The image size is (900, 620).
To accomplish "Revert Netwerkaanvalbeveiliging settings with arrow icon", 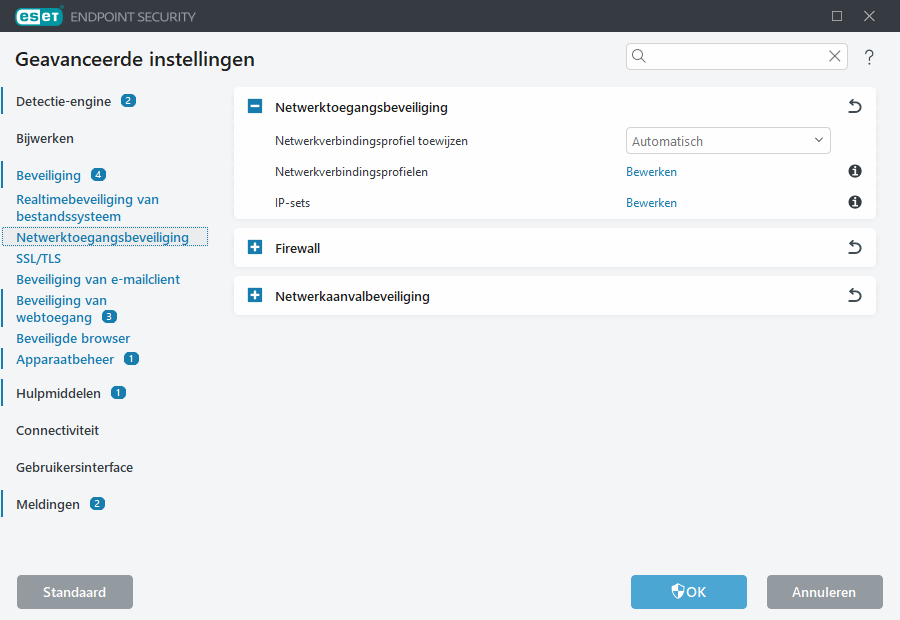I will 854,296.
